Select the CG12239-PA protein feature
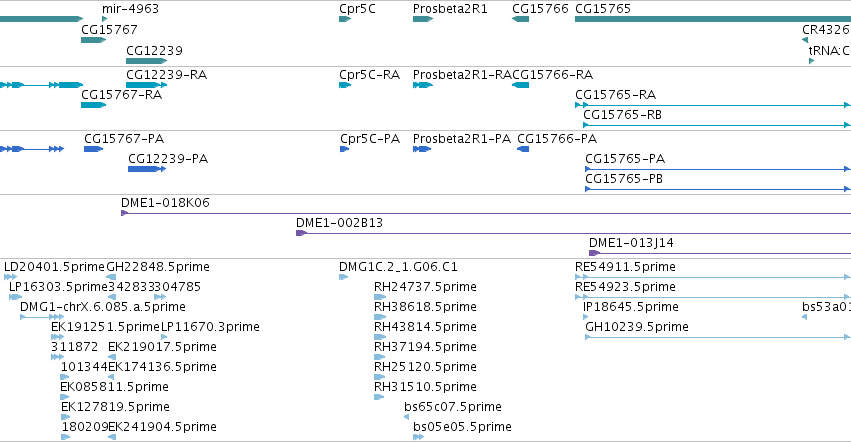 (x=147, y=169)
